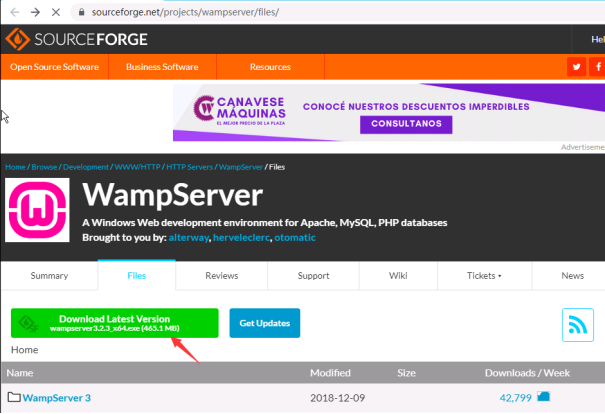The width and height of the screenshot is (605, 414).
Task: Go to WampServer breadcrumb
Action: click(241, 167)
